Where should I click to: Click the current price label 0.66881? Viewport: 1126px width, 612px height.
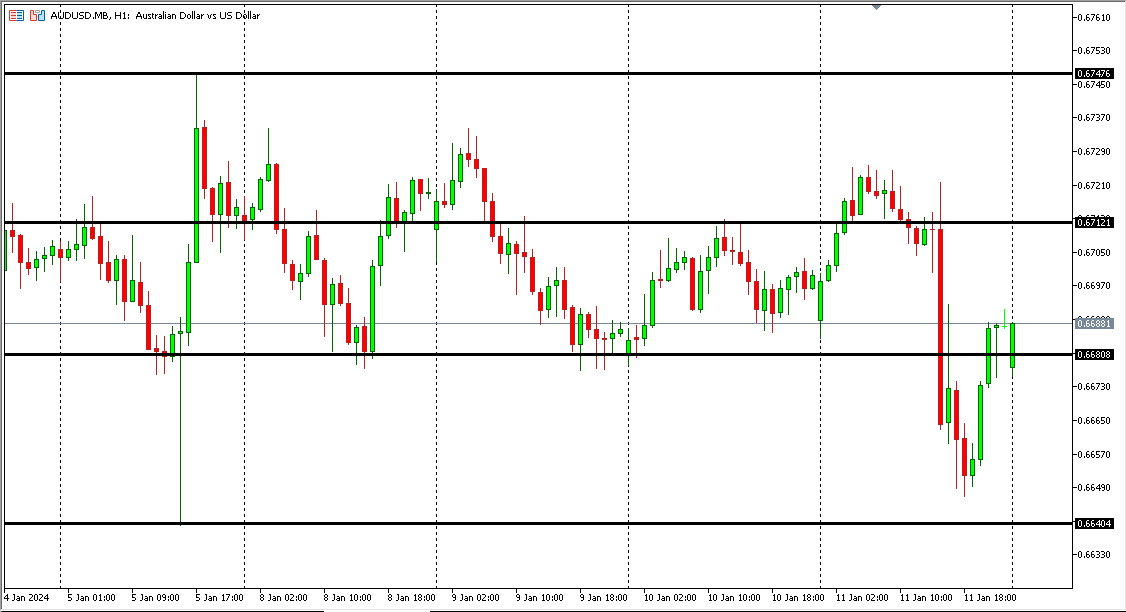(x=1094, y=323)
